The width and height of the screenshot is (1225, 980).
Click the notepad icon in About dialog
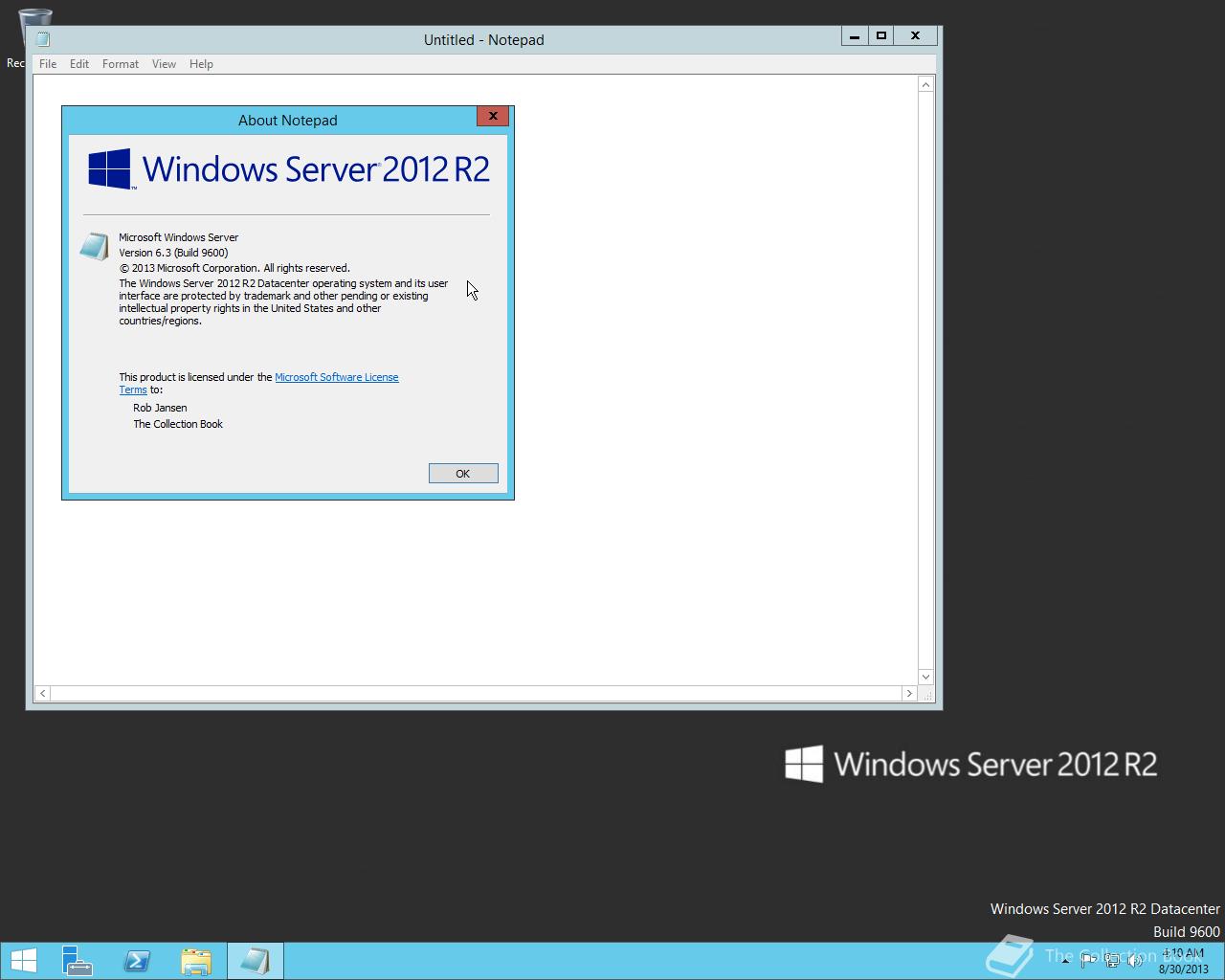pyautogui.click(x=94, y=246)
